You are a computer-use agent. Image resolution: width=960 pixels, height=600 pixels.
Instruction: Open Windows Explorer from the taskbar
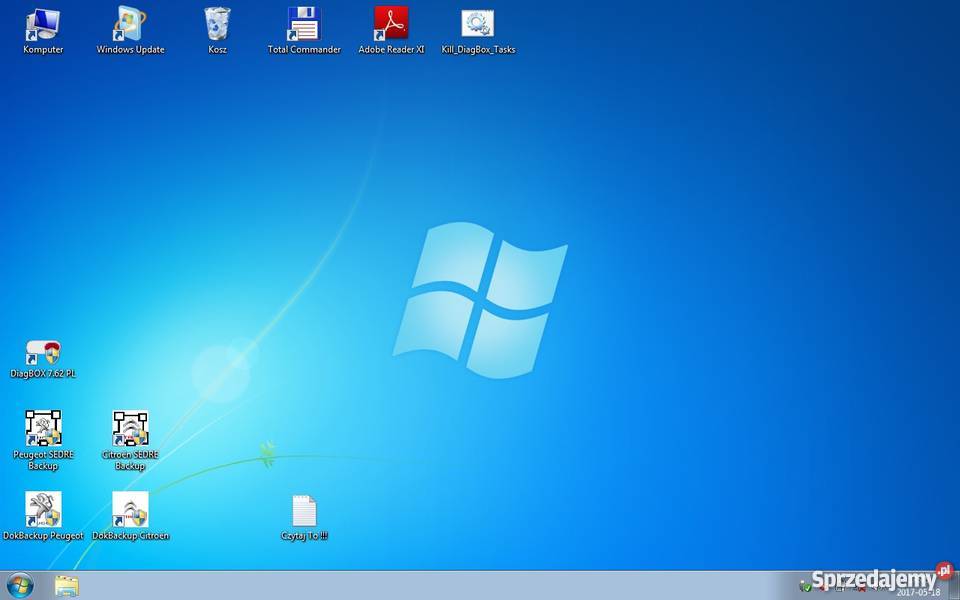coord(67,585)
